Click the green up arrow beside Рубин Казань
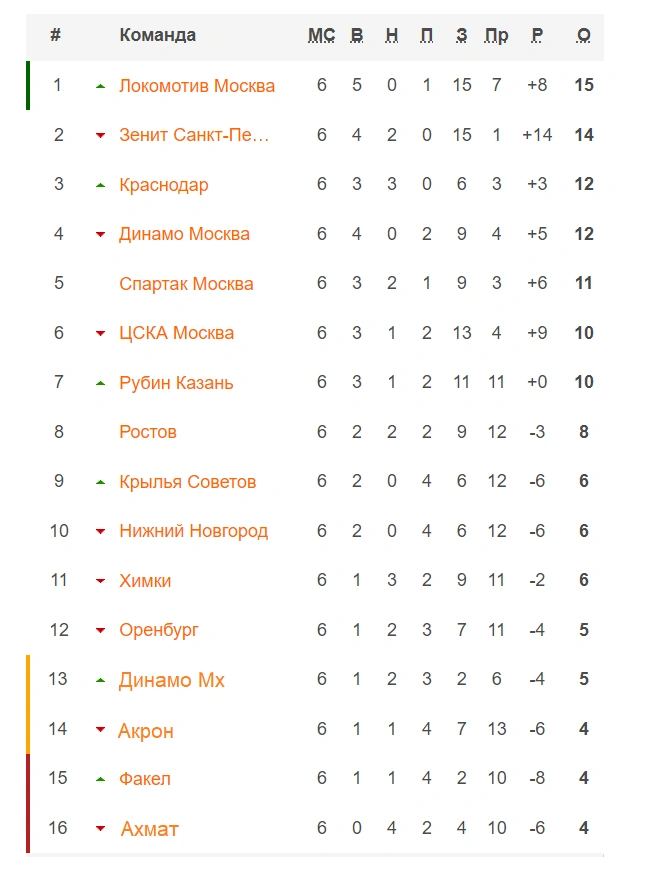The width and height of the screenshot is (650, 878). 100,384
